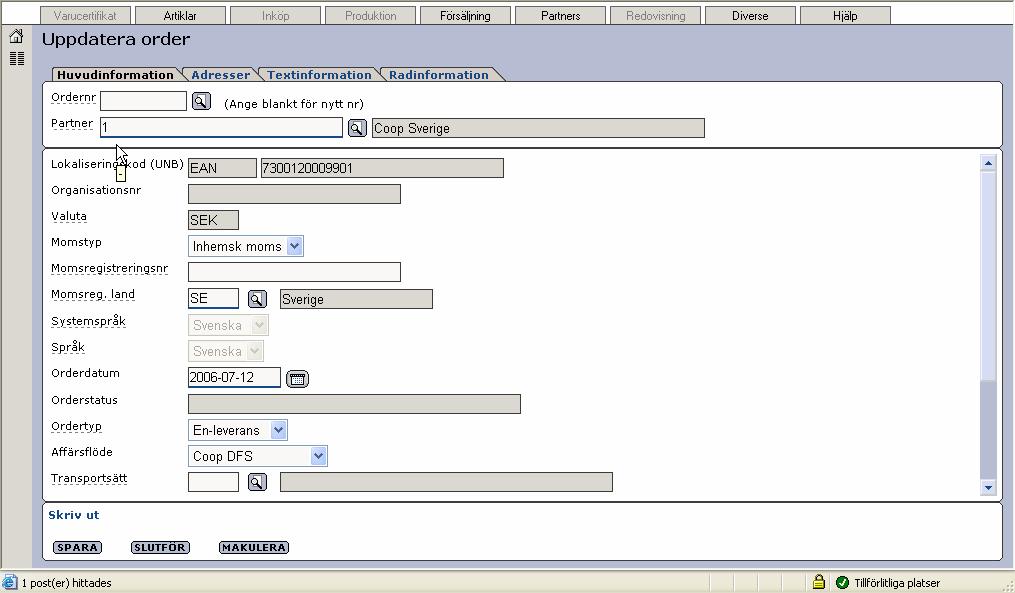Click the MAKULERA button
The width and height of the screenshot is (1015, 593).
click(x=254, y=548)
